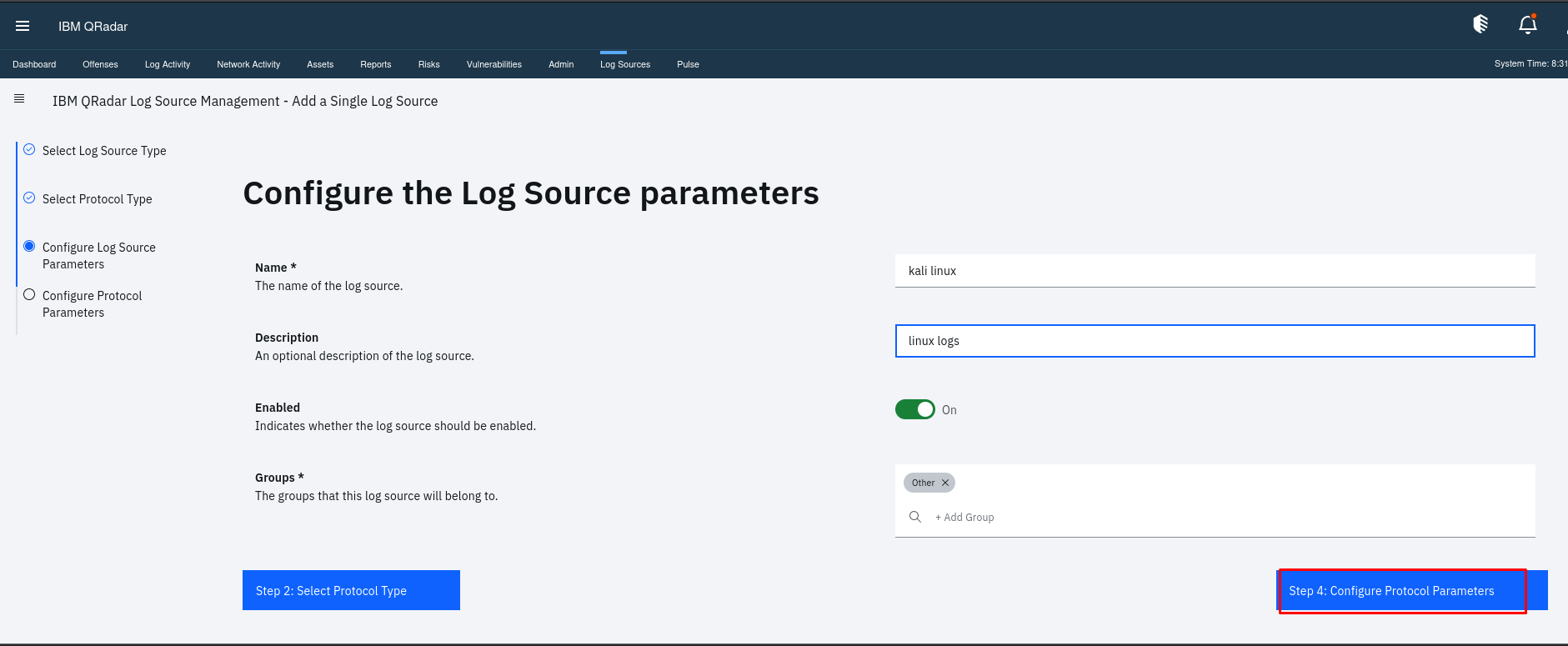
Task: Toggle the Enabled switch off
Action: coord(915,409)
